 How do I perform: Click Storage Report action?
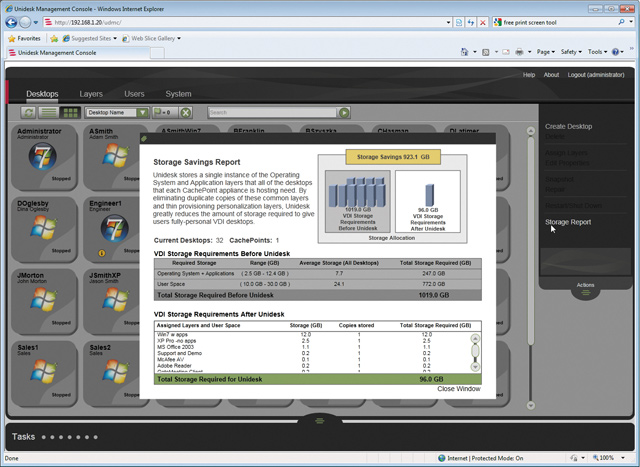point(568,222)
